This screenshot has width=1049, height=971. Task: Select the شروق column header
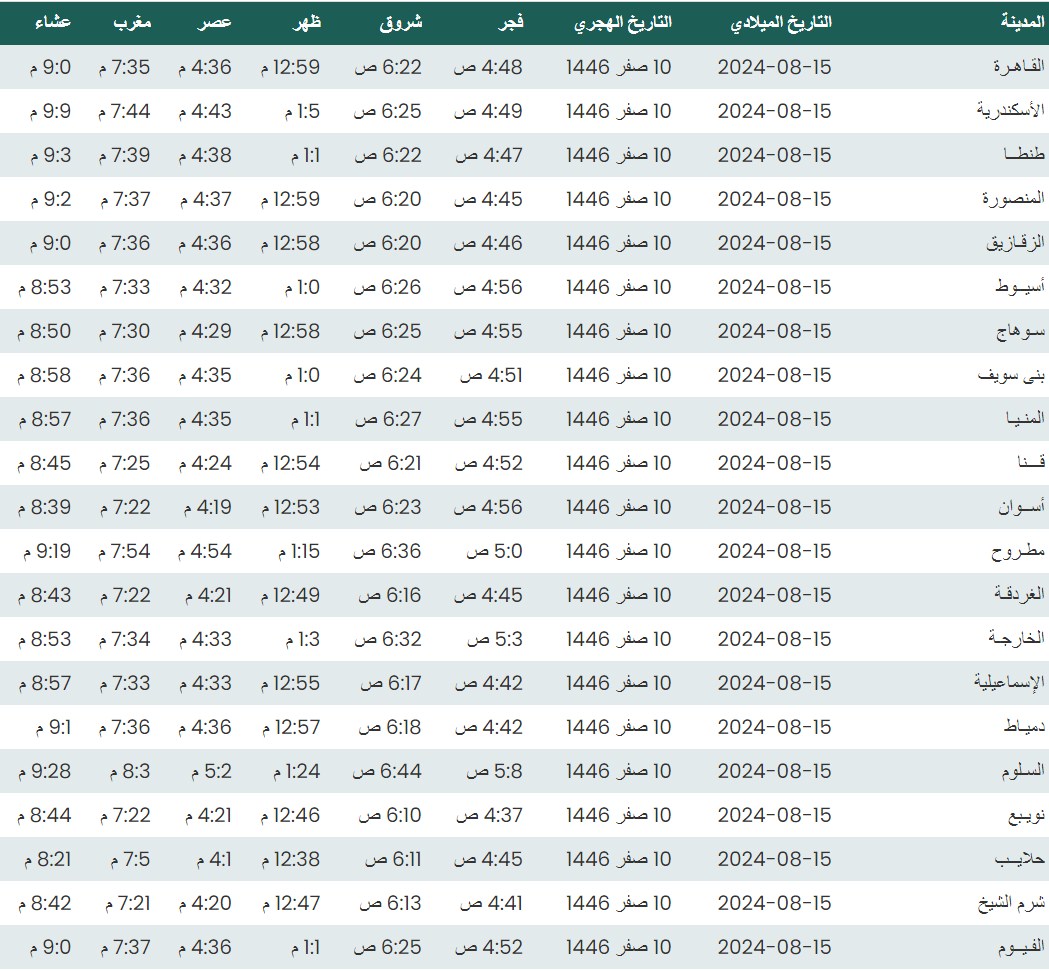[x=401, y=22]
